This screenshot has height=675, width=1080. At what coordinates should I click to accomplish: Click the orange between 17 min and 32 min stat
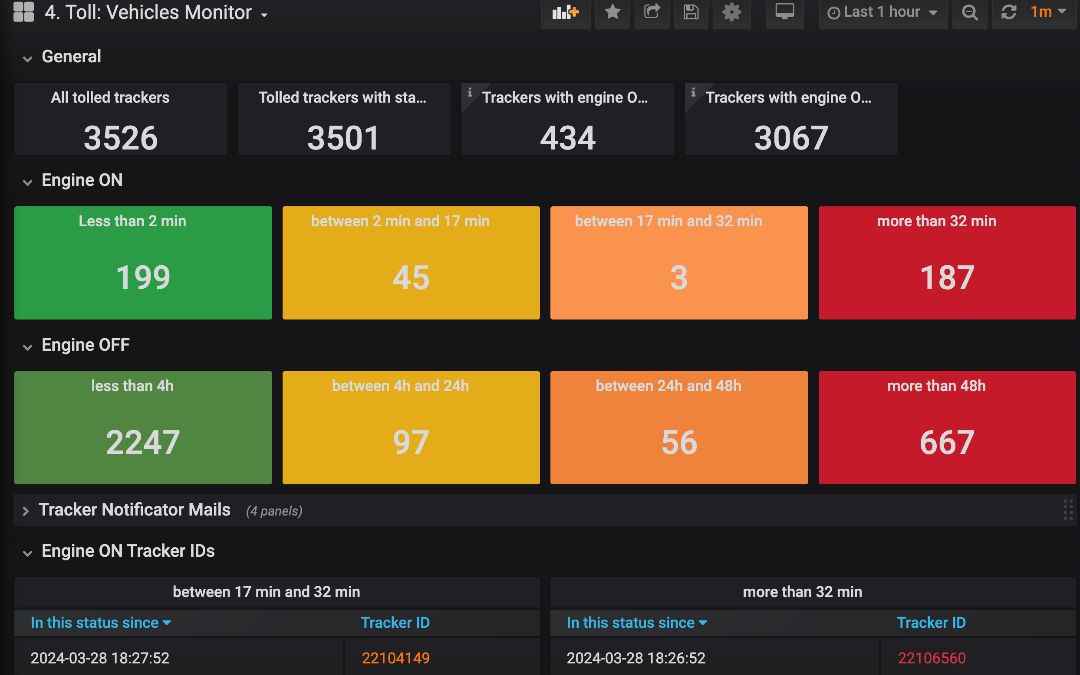click(x=679, y=262)
